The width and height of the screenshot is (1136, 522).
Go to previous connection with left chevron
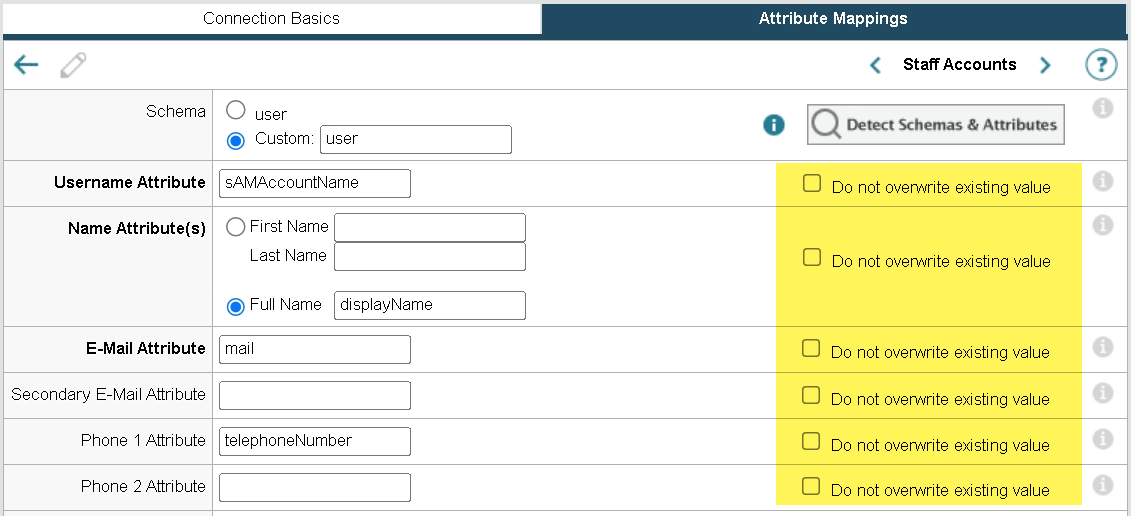pyautogui.click(x=875, y=65)
